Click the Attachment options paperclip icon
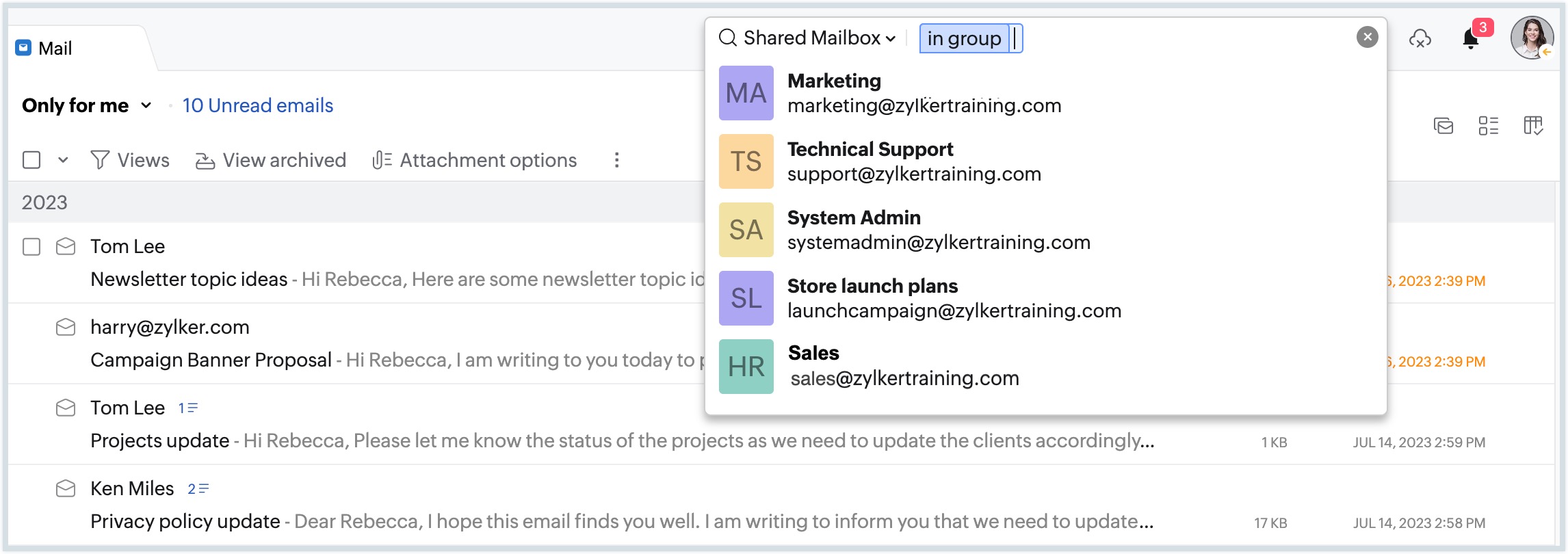 [x=382, y=160]
